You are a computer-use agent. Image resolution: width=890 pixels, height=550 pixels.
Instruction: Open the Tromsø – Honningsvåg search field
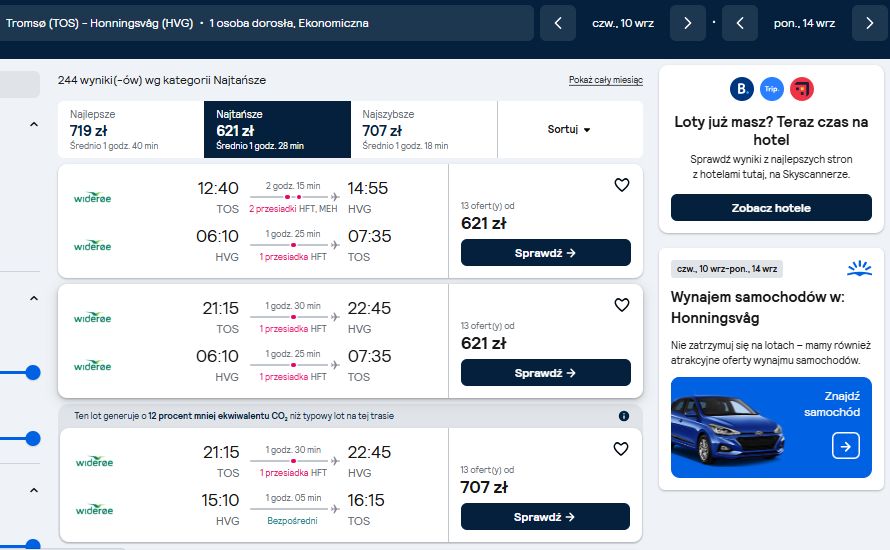point(267,23)
